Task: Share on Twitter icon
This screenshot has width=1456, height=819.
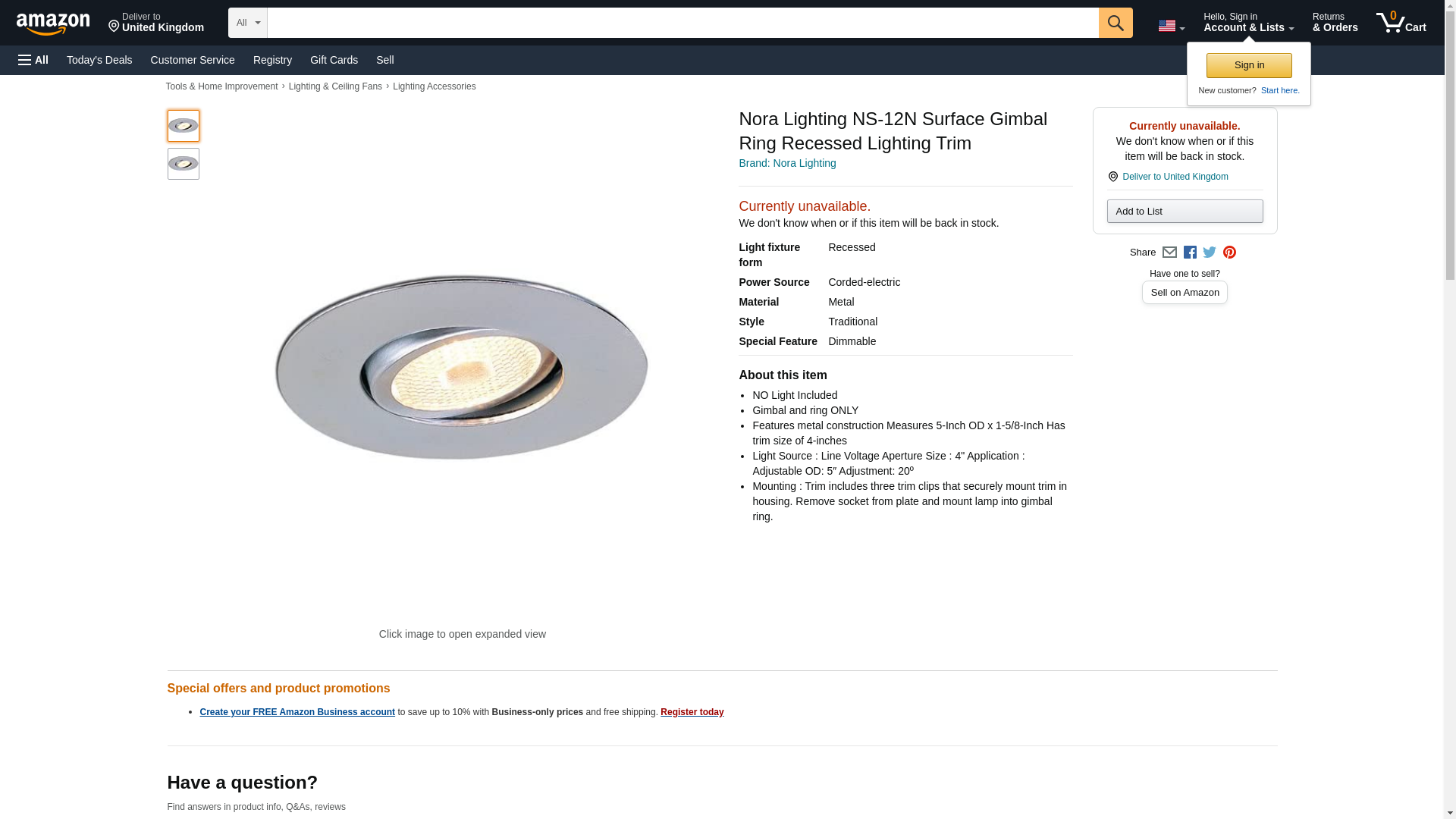Action: click(1210, 253)
